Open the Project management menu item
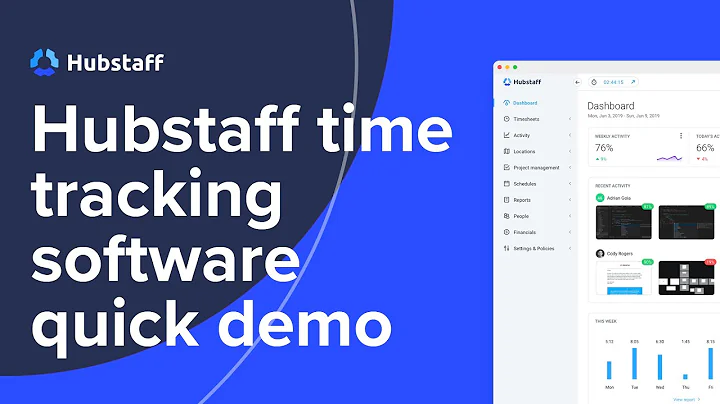The width and height of the screenshot is (720, 404). click(x=536, y=168)
